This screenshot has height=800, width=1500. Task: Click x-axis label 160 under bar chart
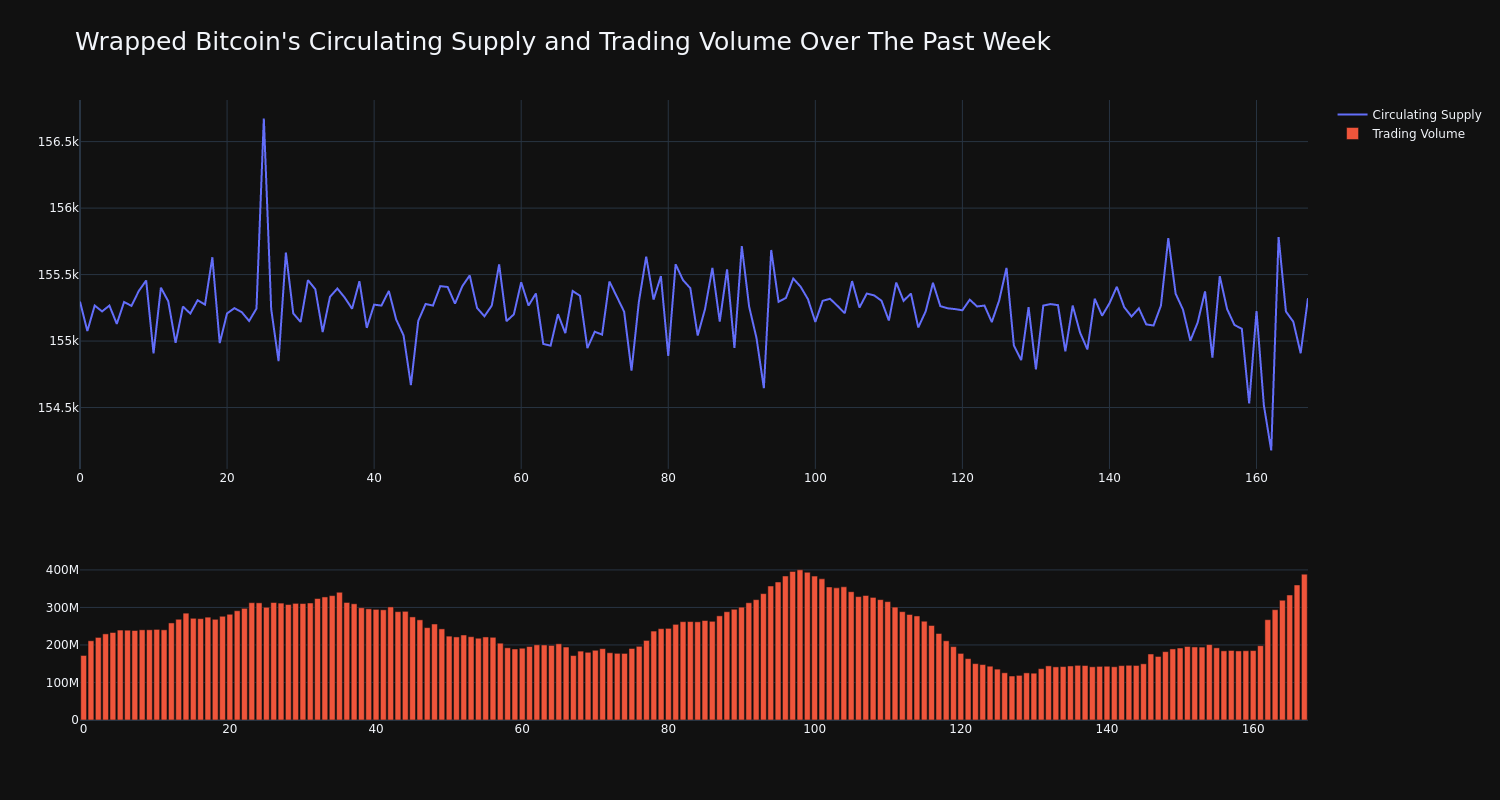point(1253,729)
